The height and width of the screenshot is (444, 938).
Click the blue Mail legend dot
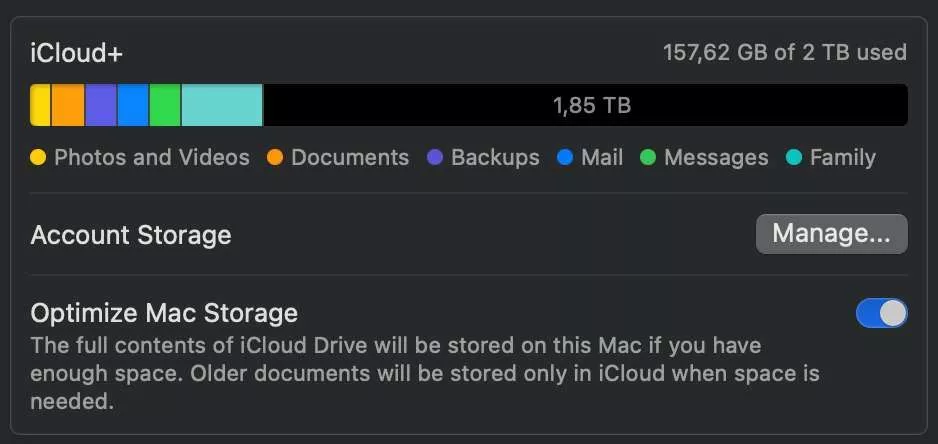click(x=565, y=158)
